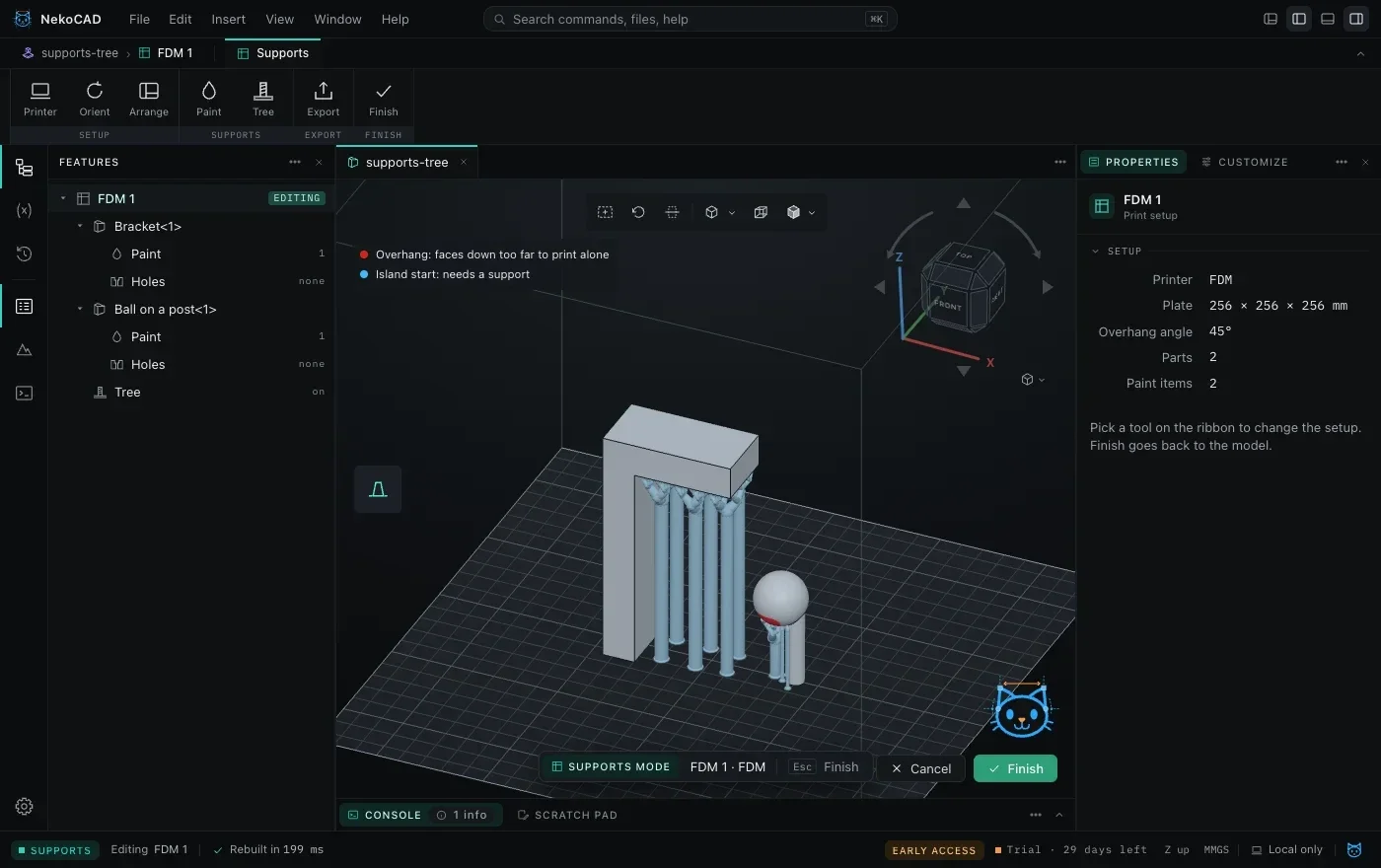Viewport: 1381px width, 868px height.
Task: Click zoom-to-selection viewport icon
Action: 606,212
